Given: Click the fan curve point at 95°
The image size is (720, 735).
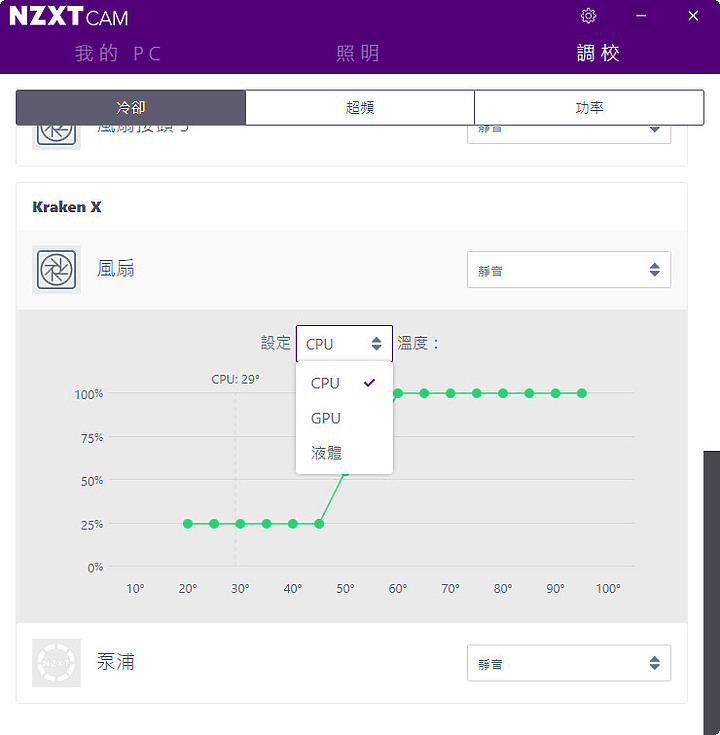Looking at the screenshot, I should click(581, 393).
